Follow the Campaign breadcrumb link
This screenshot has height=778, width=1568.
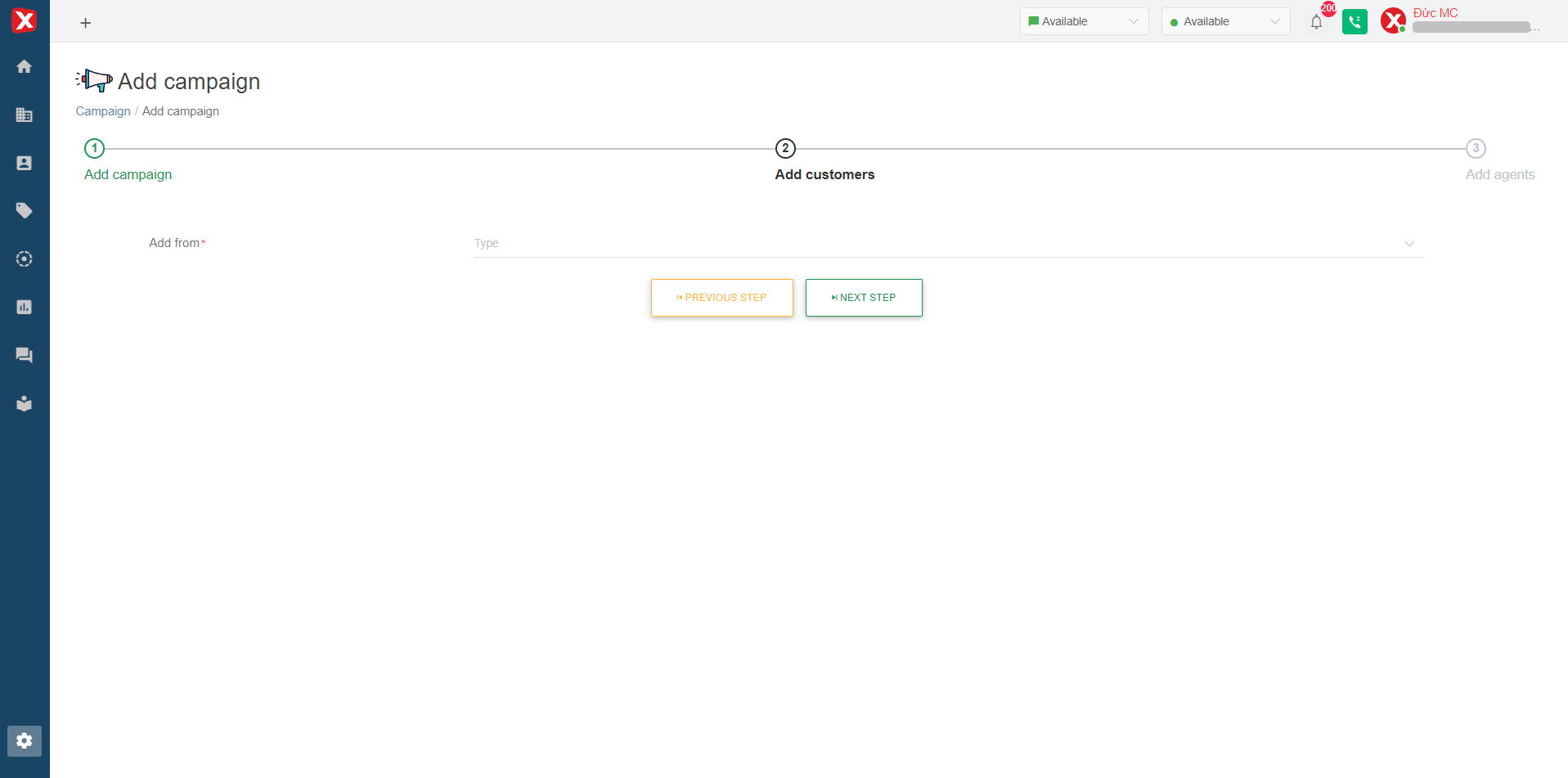coord(103,111)
